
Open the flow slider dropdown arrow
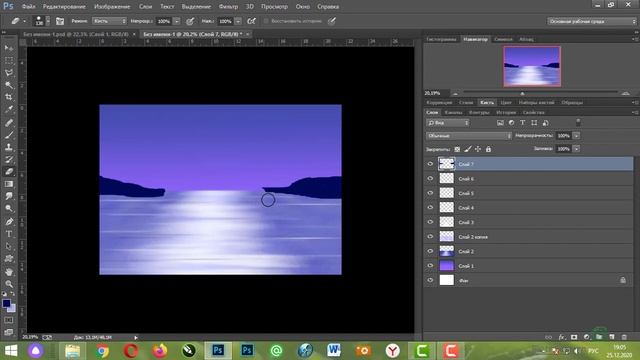click(238, 21)
